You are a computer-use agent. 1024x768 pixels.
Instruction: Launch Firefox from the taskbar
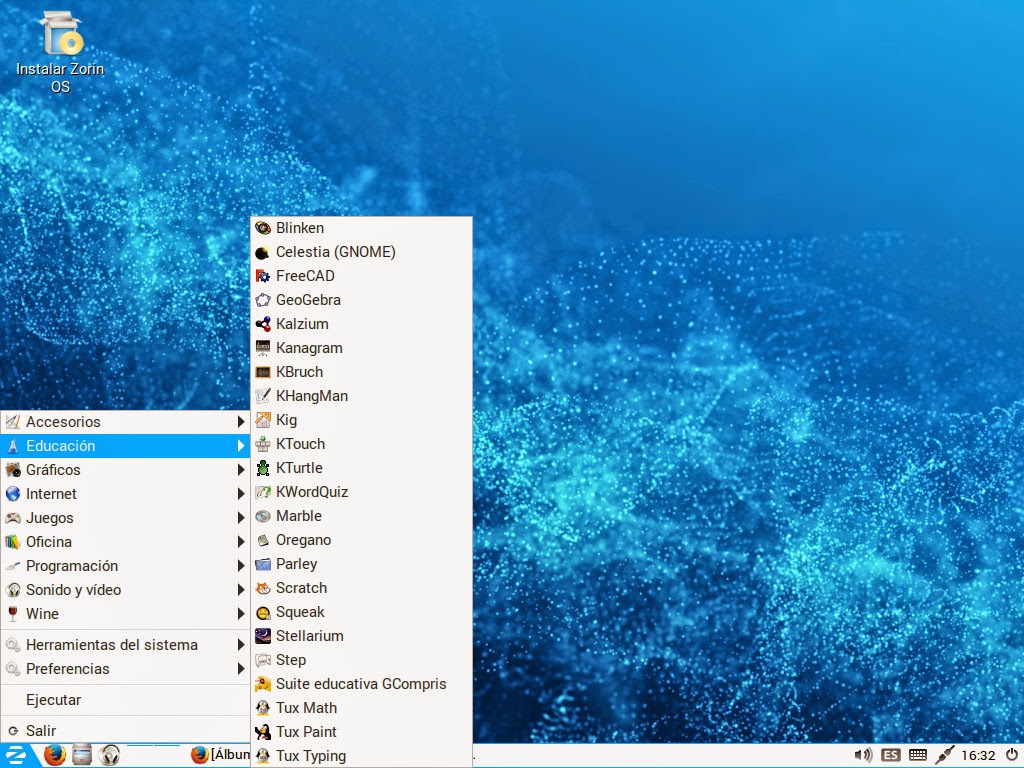click(55, 755)
